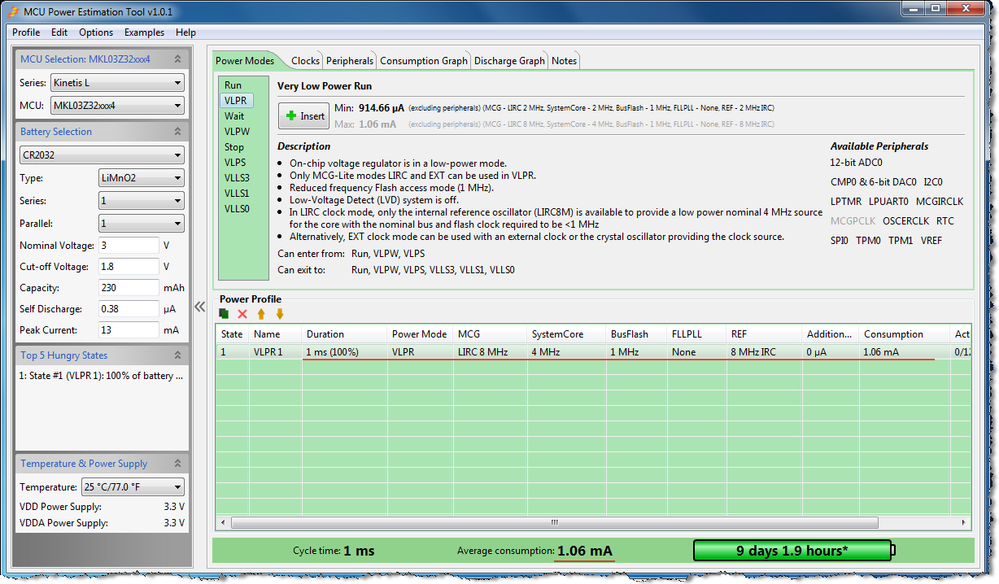Viewport: 999px width, 584px height.
Task: Switch to the Consumption Graph tab
Action: click(x=424, y=61)
